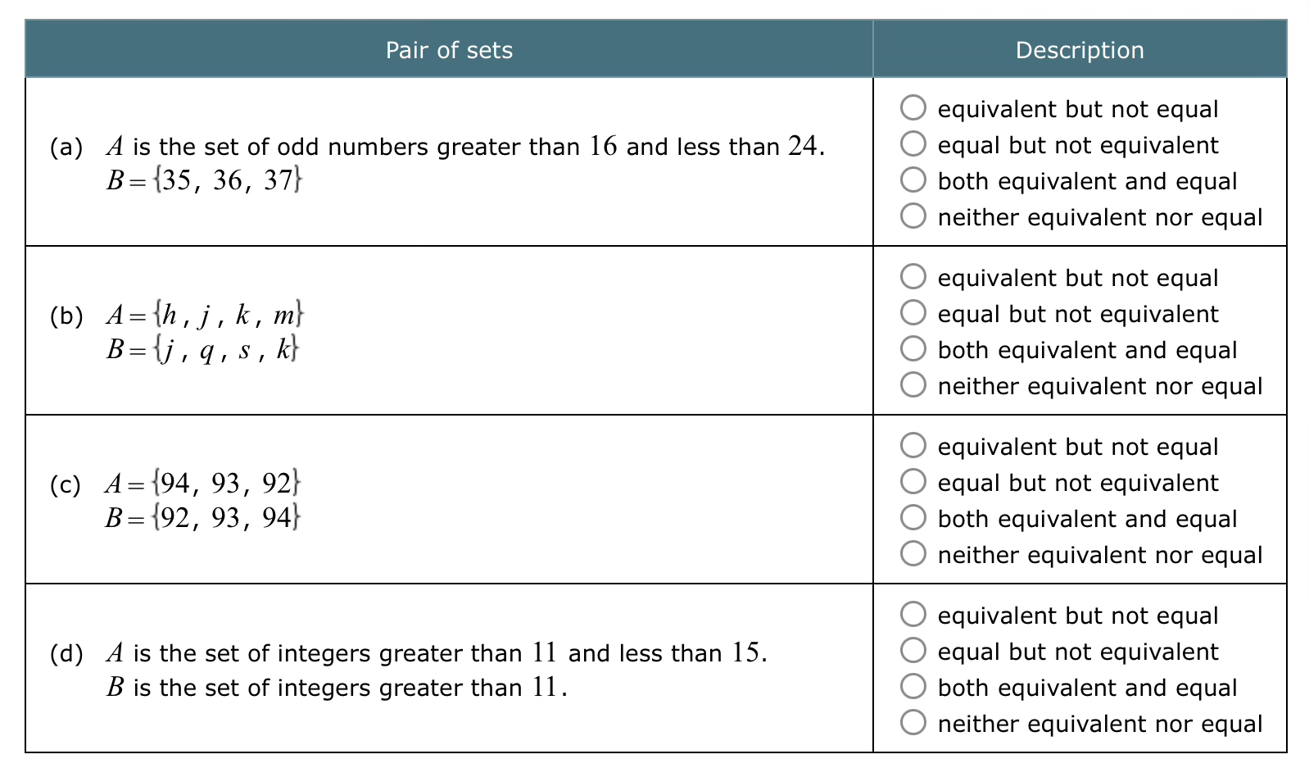1309x768 pixels.
Task: Mark pair (a) as 'neither equivalent nor equal'
Action: (x=913, y=216)
